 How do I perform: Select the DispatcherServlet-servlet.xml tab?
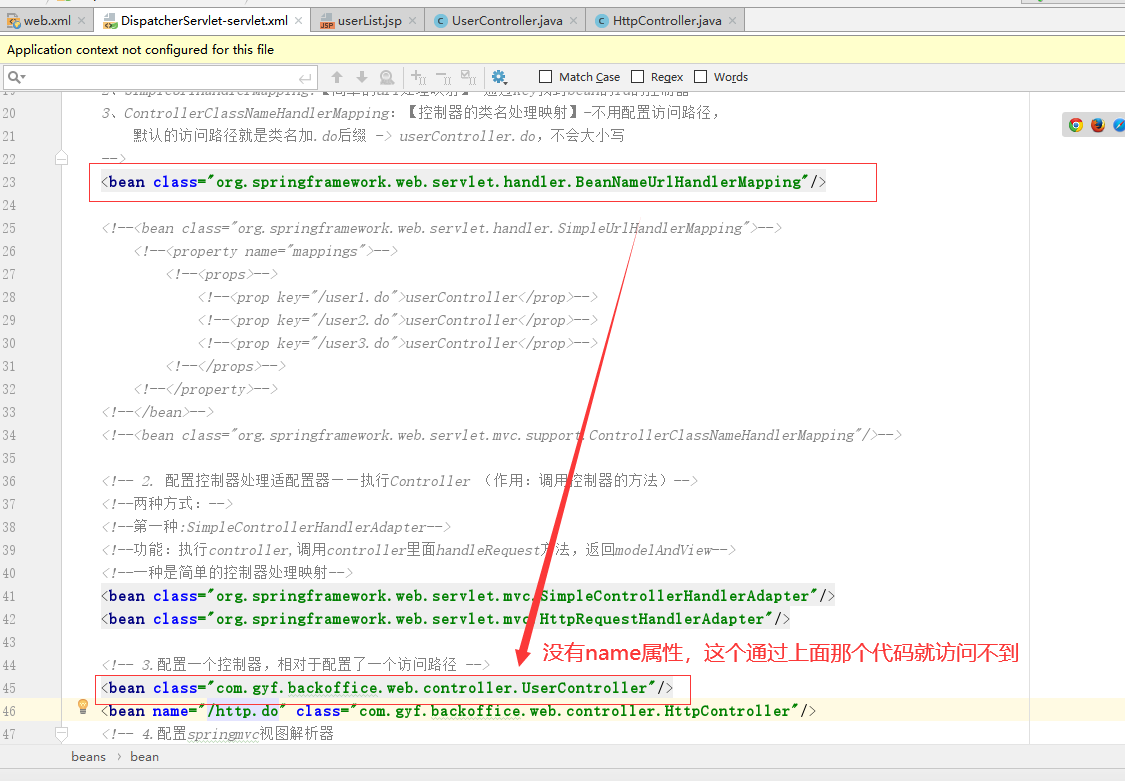tap(204, 21)
